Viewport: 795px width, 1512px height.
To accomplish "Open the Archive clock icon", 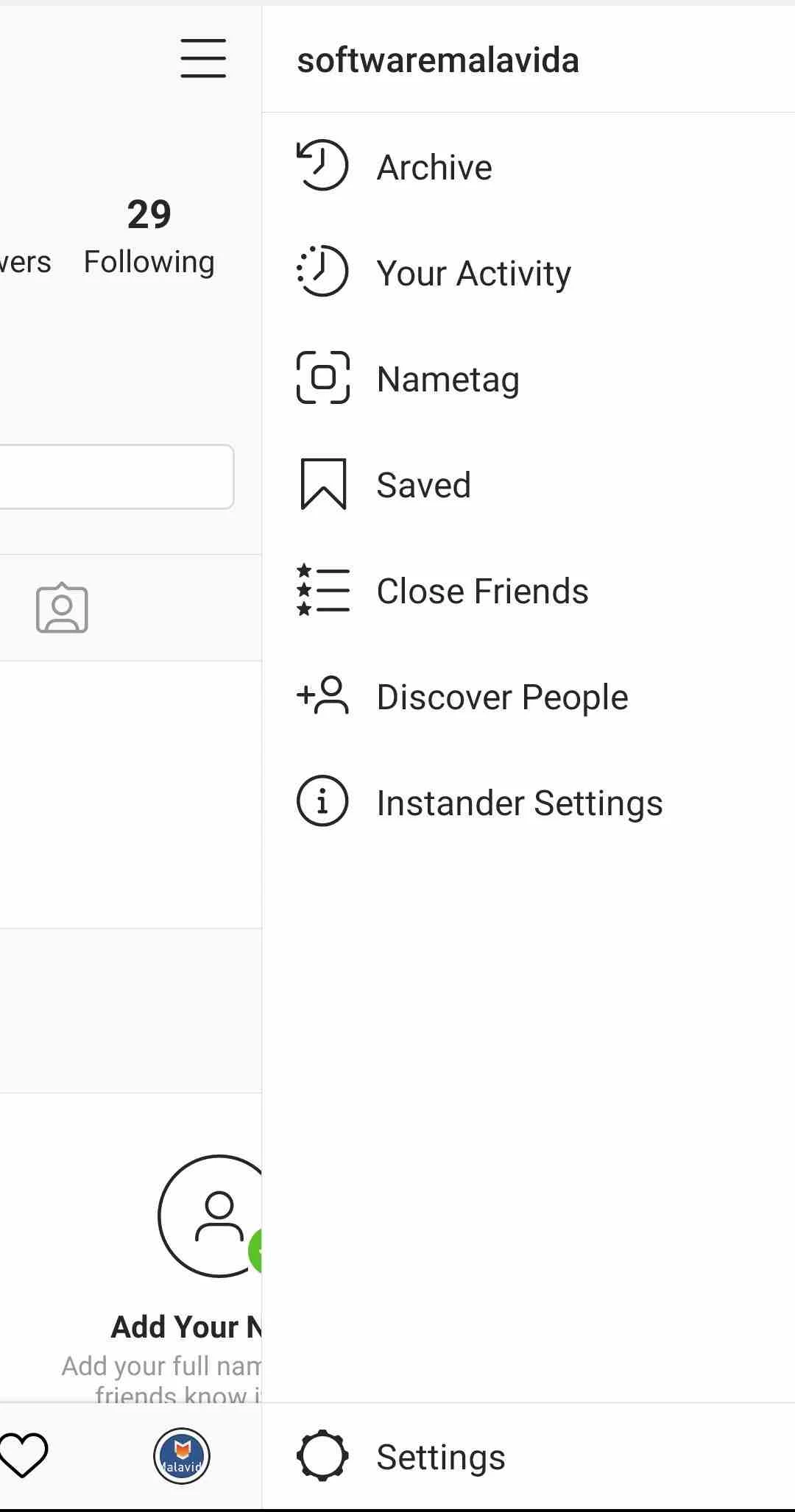I will tap(322, 166).
